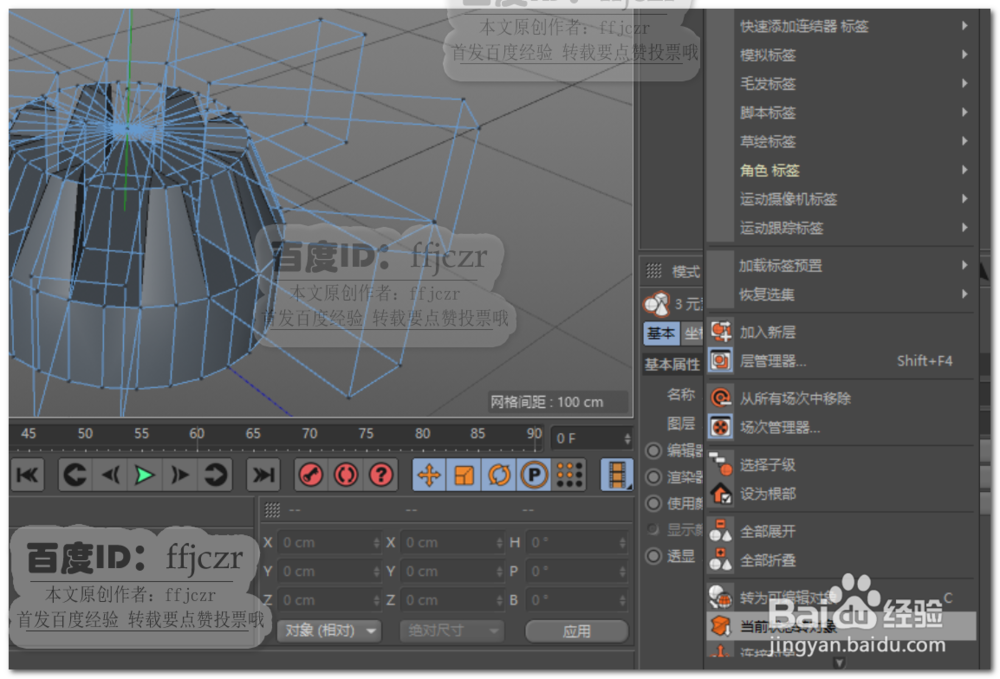The height and width of the screenshot is (679, 1000).
Task: Click the 场次管理器 icon
Action: pos(721,427)
